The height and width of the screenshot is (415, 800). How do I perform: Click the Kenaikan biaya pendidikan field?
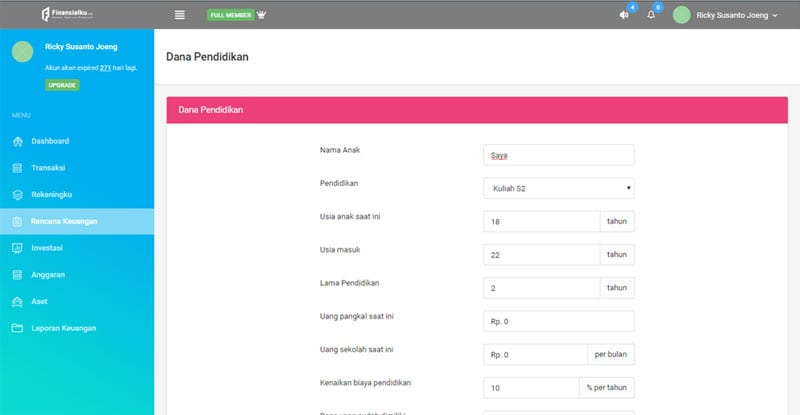click(x=530, y=387)
